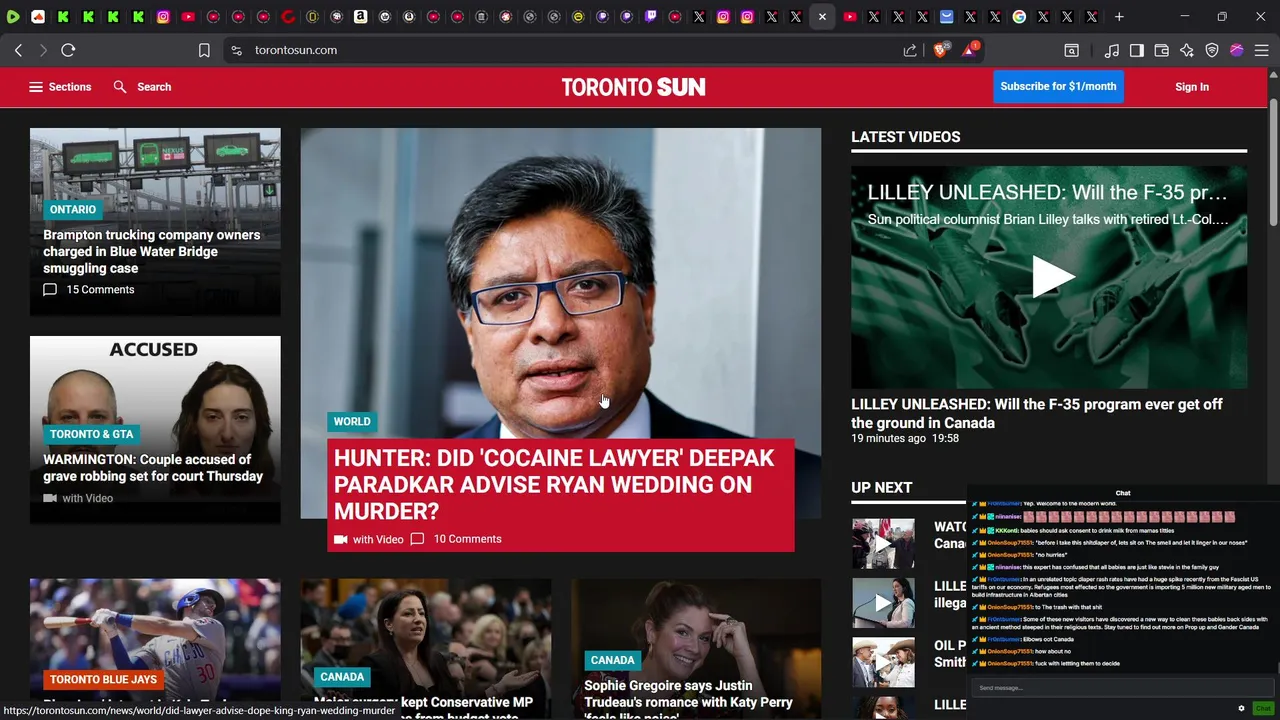Viewport: 1280px width, 720px height.
Task: Open chat settings gear icon
Action: point(1241,708)
